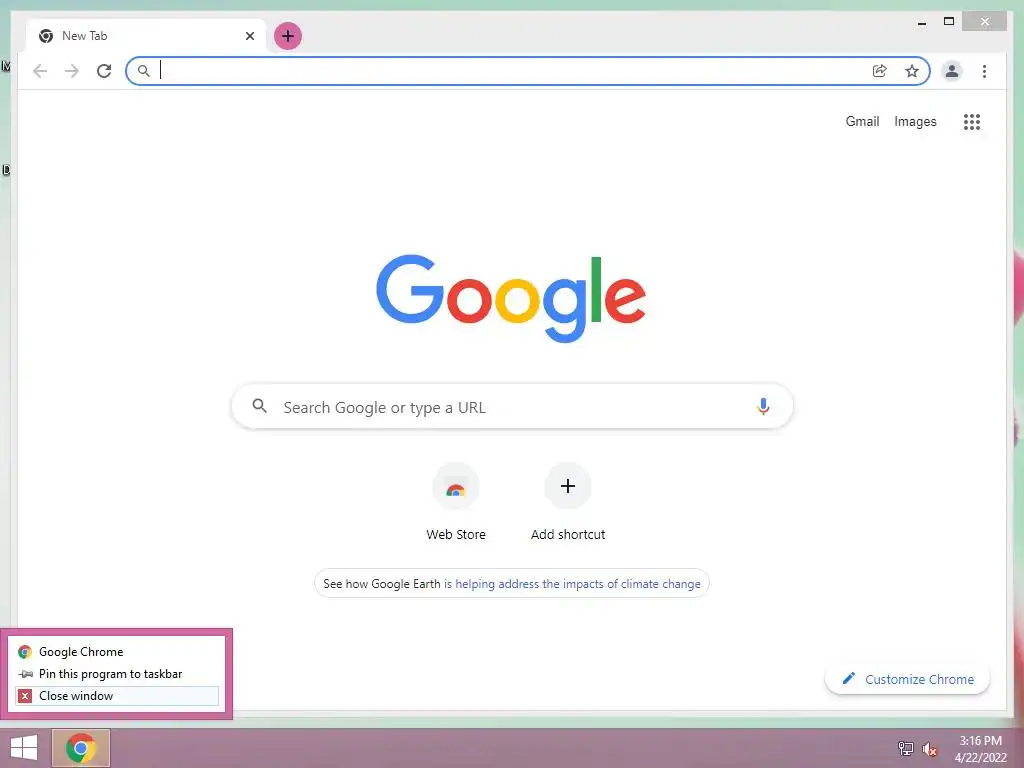Reload the page

point(104,71)
